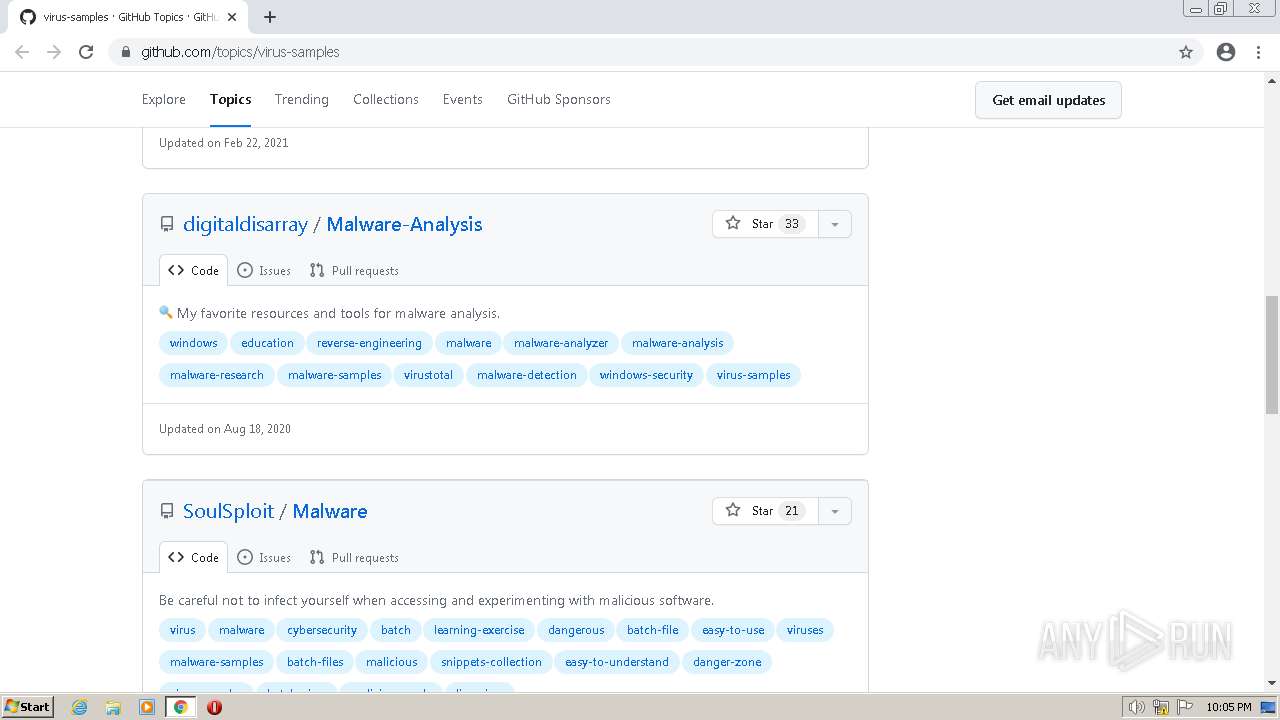The width and height of the screenshot is (1280, 720).
Task: Click the malware-analyzer topic tag
Action: tap(561, 343)
